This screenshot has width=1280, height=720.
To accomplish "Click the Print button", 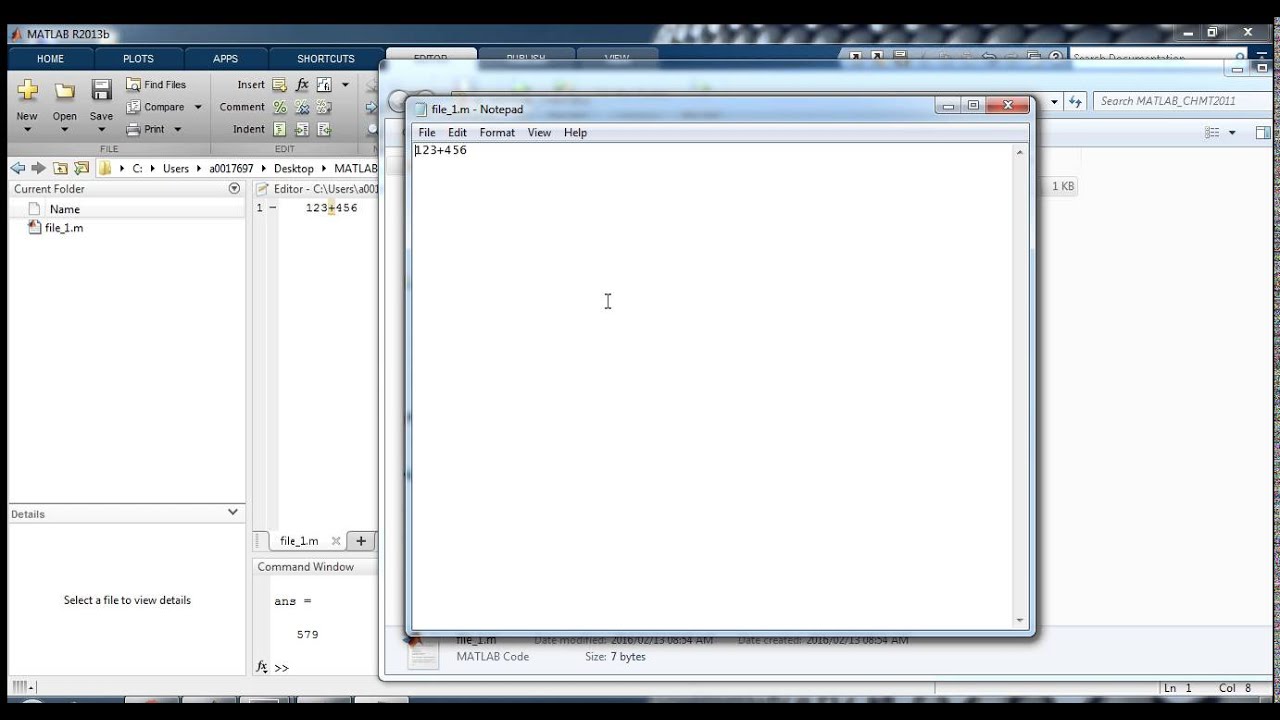I will [x=146, y=129].
